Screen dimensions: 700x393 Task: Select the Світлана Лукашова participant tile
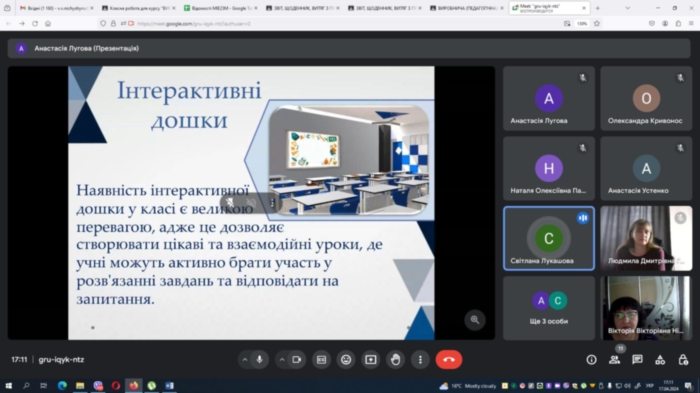pos(549,238)
